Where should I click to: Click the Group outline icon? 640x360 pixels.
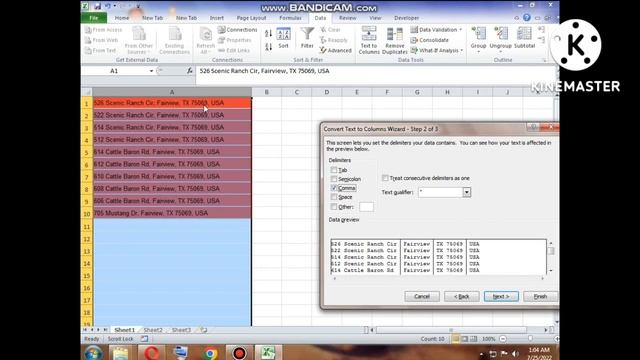point(478,38)
